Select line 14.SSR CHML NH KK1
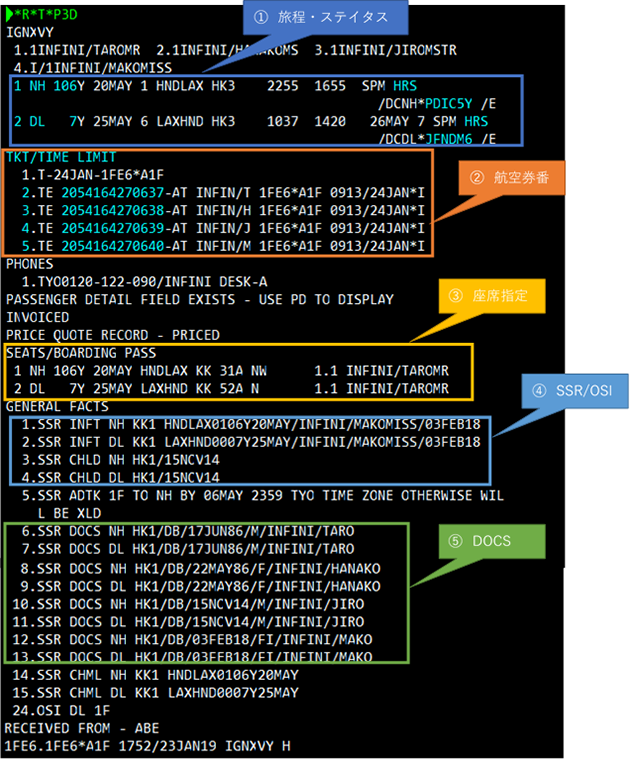Image resolution: width=630 pixels, height=759 pixels. tap(155, 675)
